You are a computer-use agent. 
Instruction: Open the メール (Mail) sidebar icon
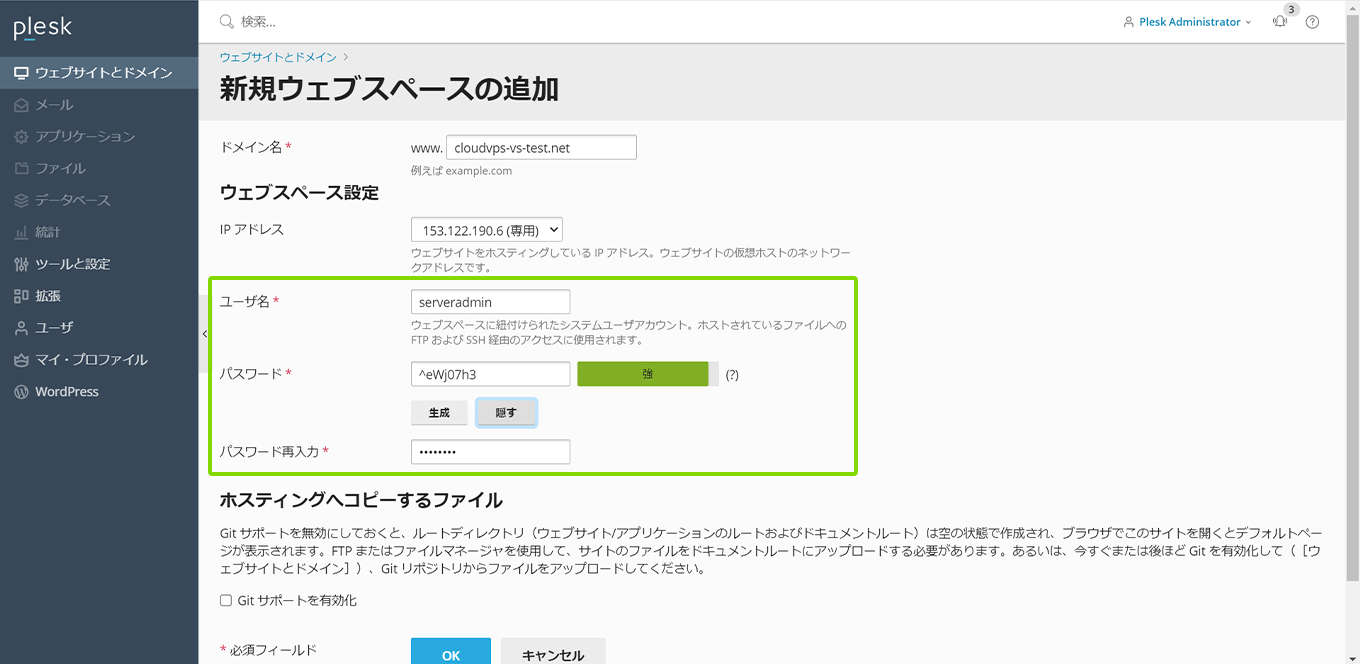[21, 104]
